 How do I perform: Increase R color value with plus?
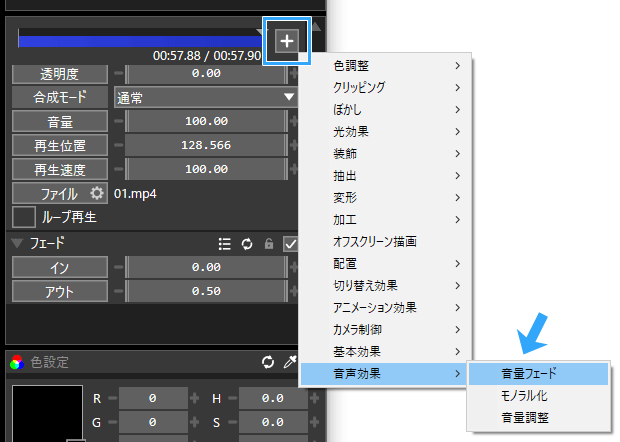[x=194, y=398]
